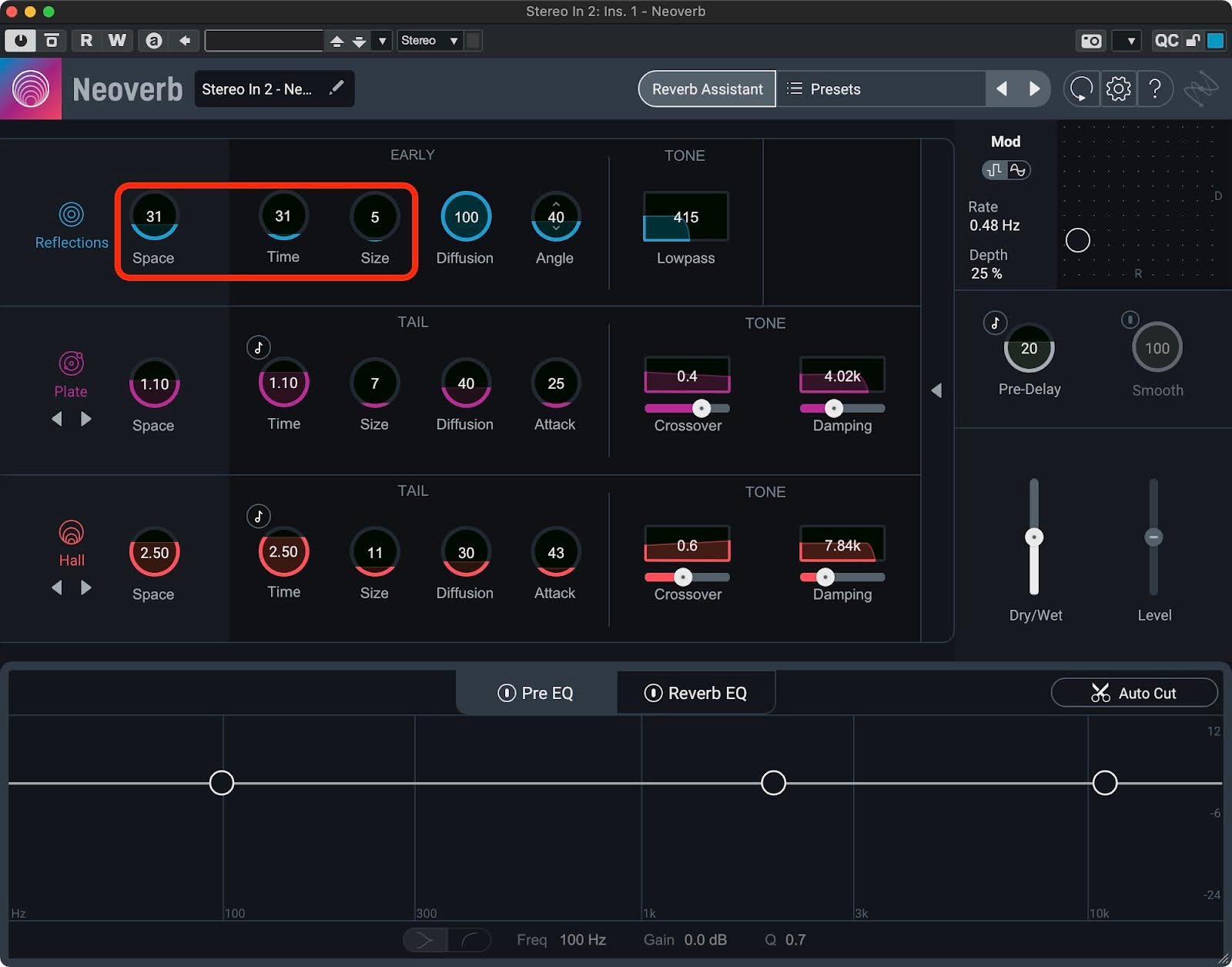Click the Level vertical slider handle
Viewport: 1232px width, 967px height.
(1153, 537)
